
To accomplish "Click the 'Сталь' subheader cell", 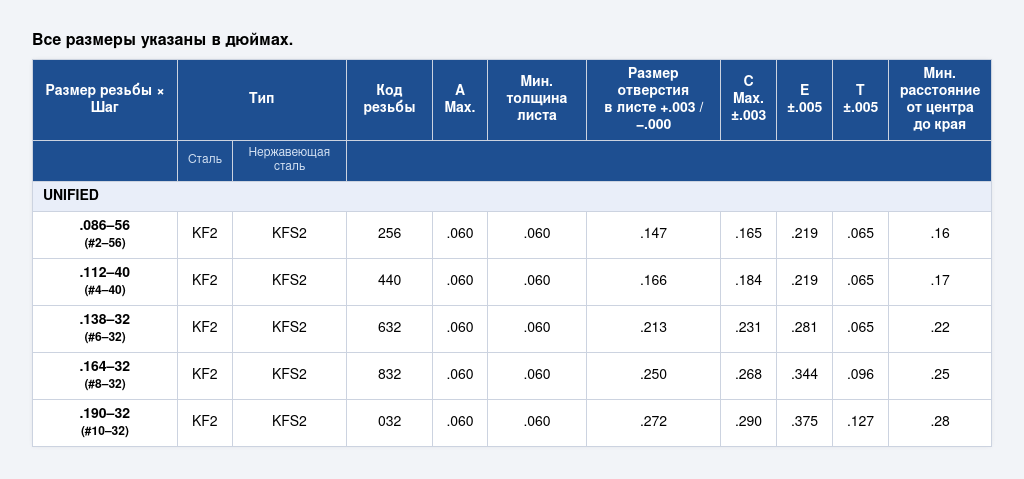I will 205,159.
